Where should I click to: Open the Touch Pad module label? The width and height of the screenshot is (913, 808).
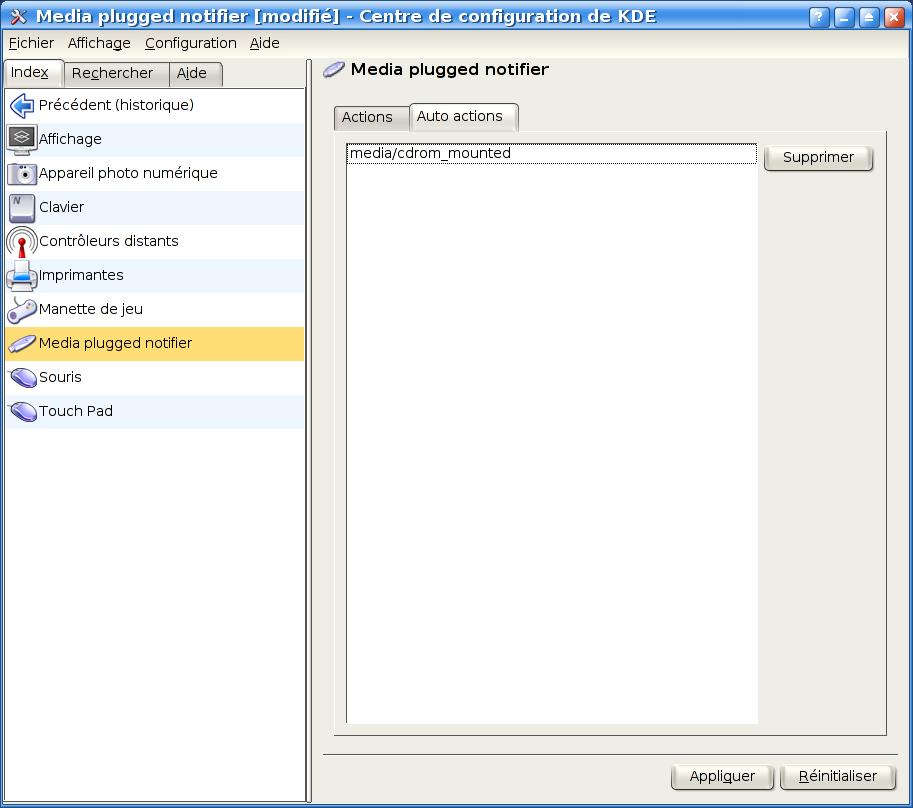point(76,411)
